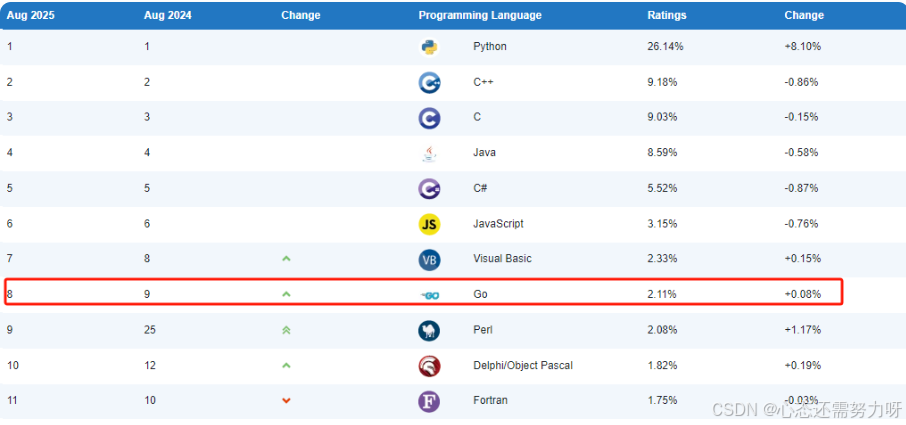Viewport: 906px width, 425px height.
Task: Click the +0.08% change value
Action: 803,294
